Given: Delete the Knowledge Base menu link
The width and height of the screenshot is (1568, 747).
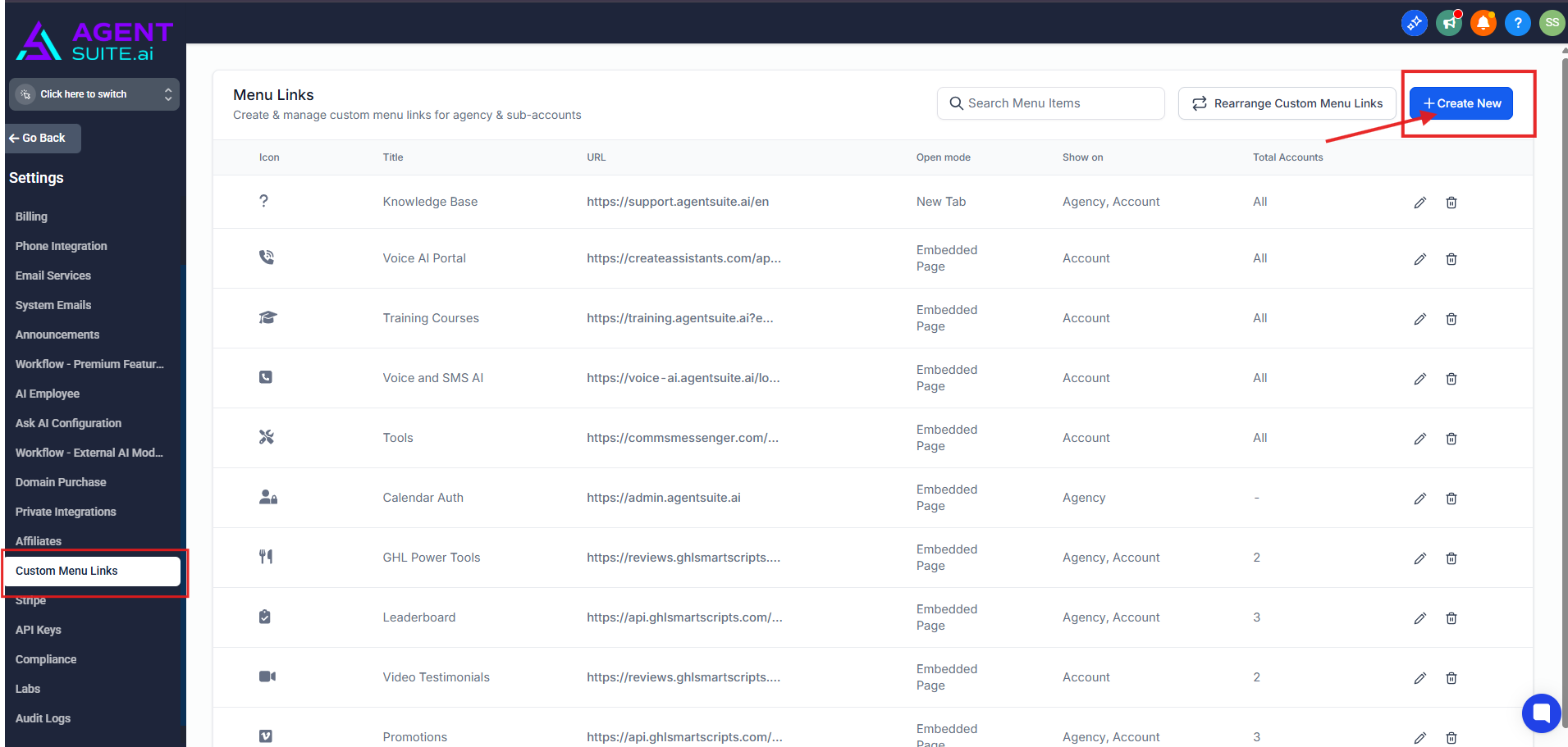Looking at the screenshot, I should [x=1451, y=203].
